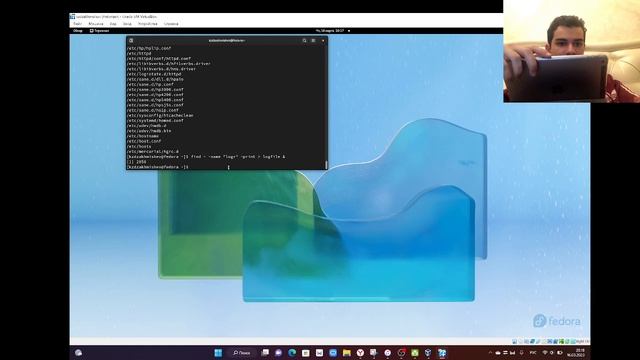Open the terminal hamburger menu
The image size is (640, 360).
pos(313,40)
